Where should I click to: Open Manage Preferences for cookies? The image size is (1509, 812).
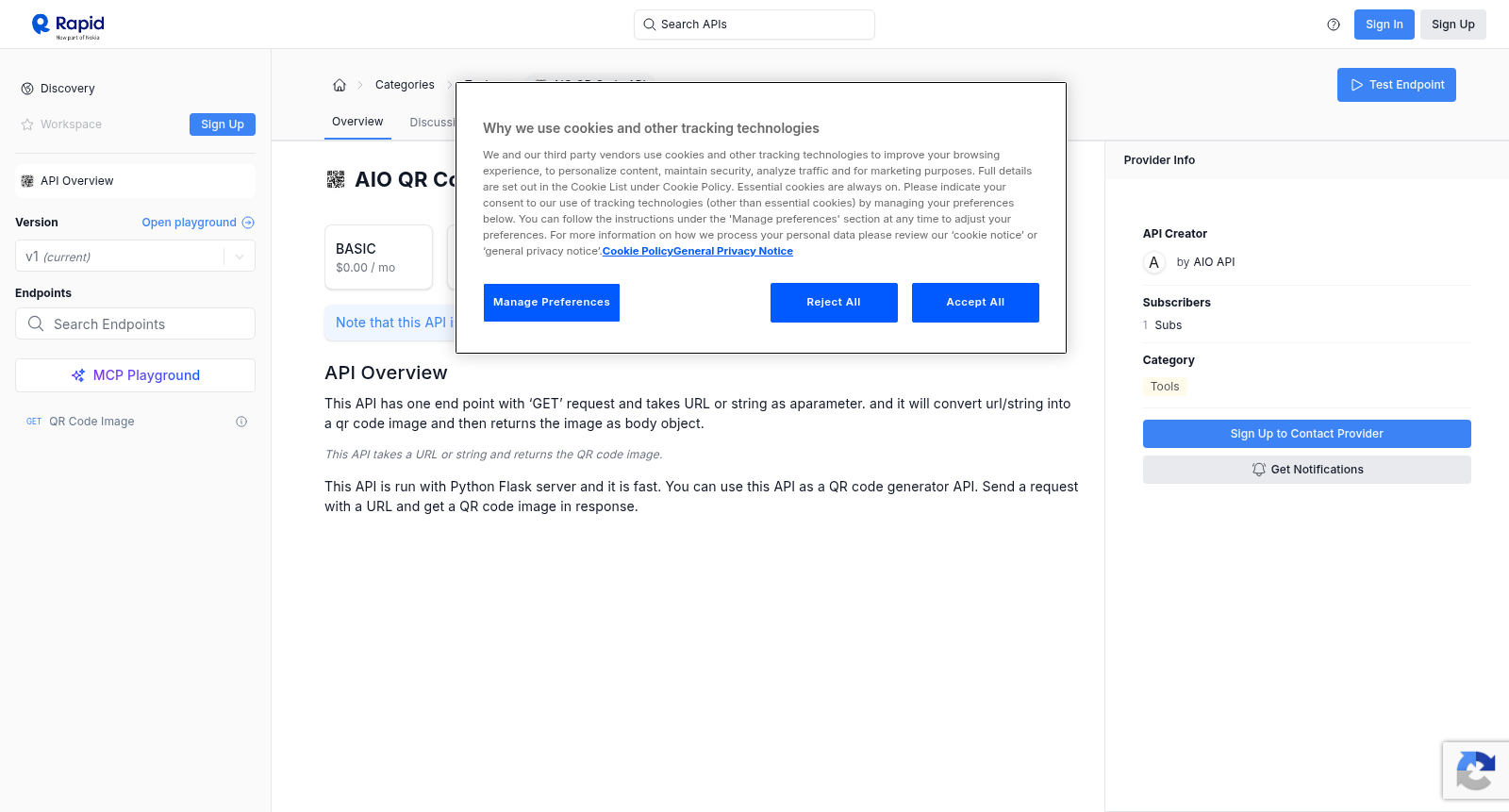[552, 303]
